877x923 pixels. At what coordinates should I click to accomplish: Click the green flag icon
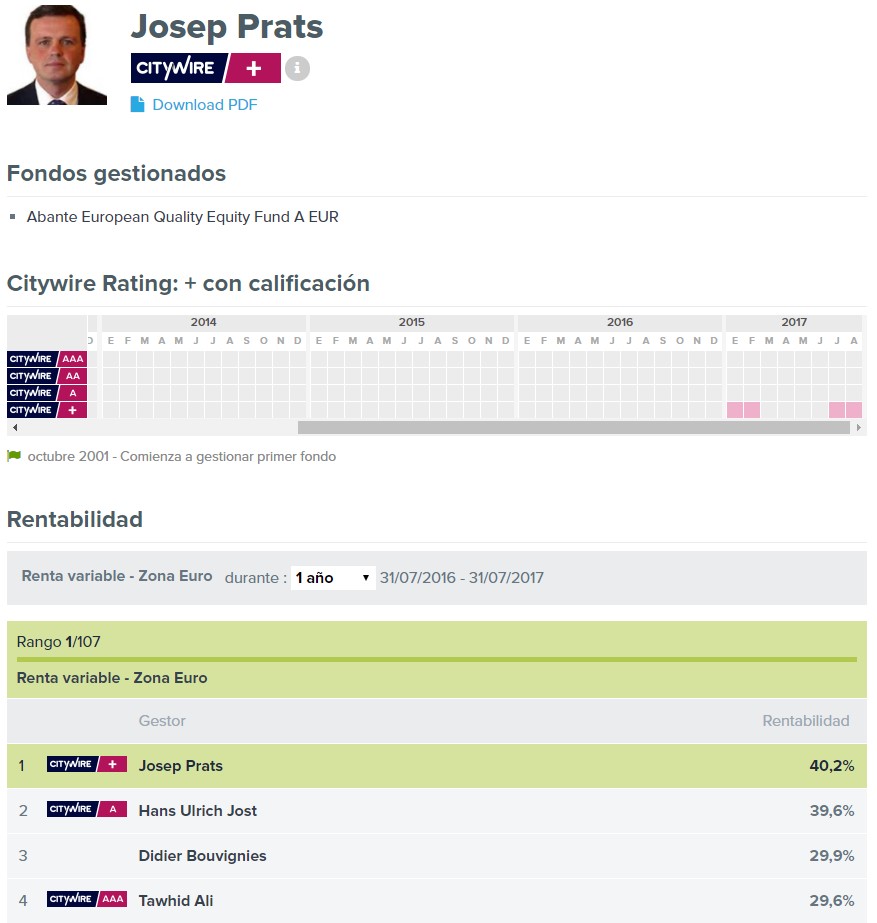point(14,456)
